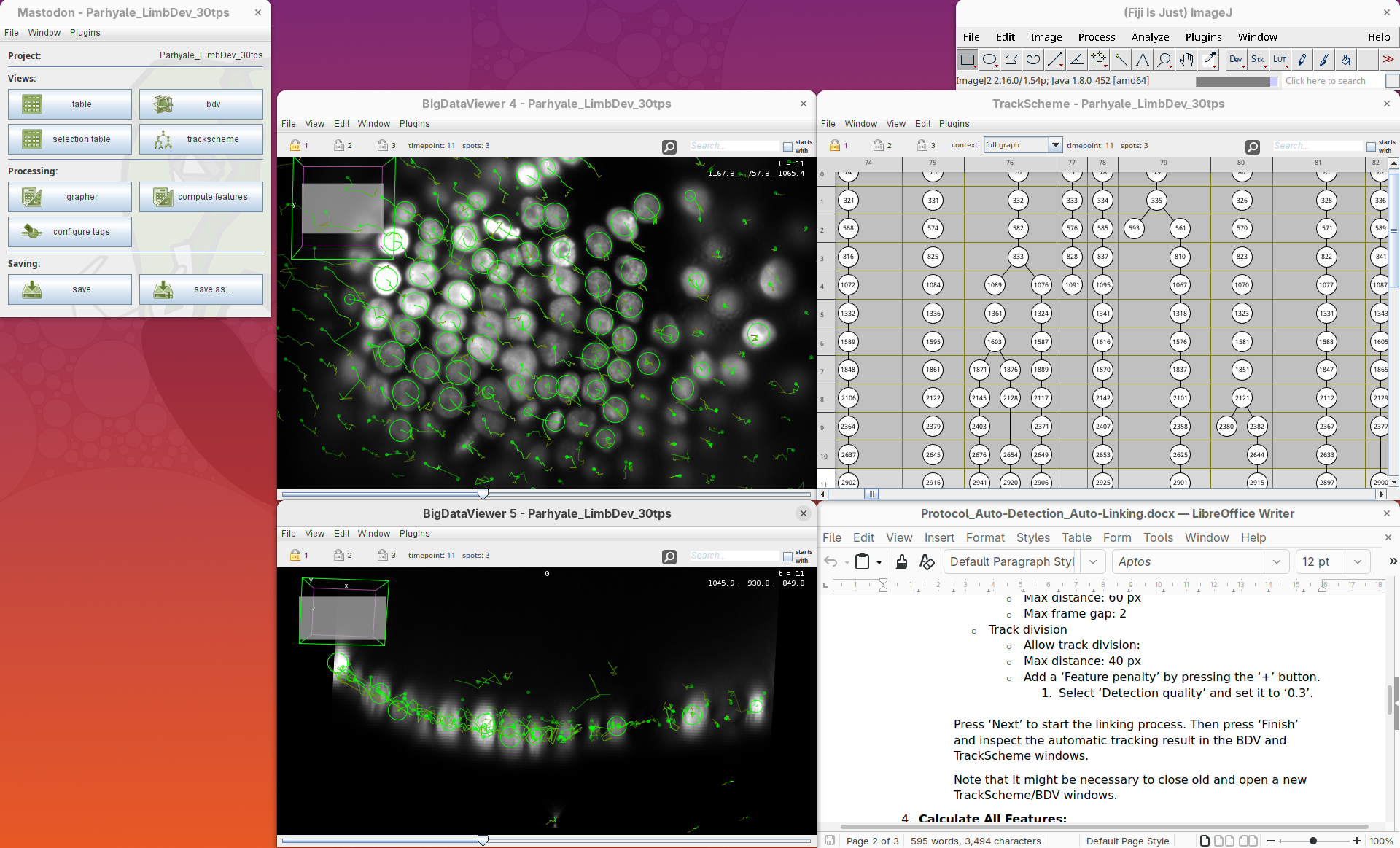Viewport: 1400px width, 848px height.
Task: Open the search icon in TrackScheme toolbar
Action: point(1252,147)
